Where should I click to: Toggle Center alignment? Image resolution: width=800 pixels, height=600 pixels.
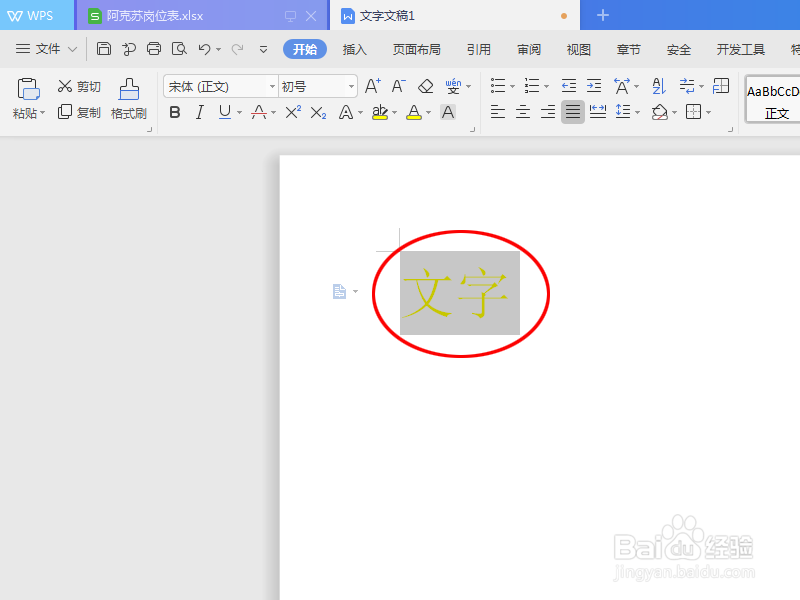[x=522, y=111]
